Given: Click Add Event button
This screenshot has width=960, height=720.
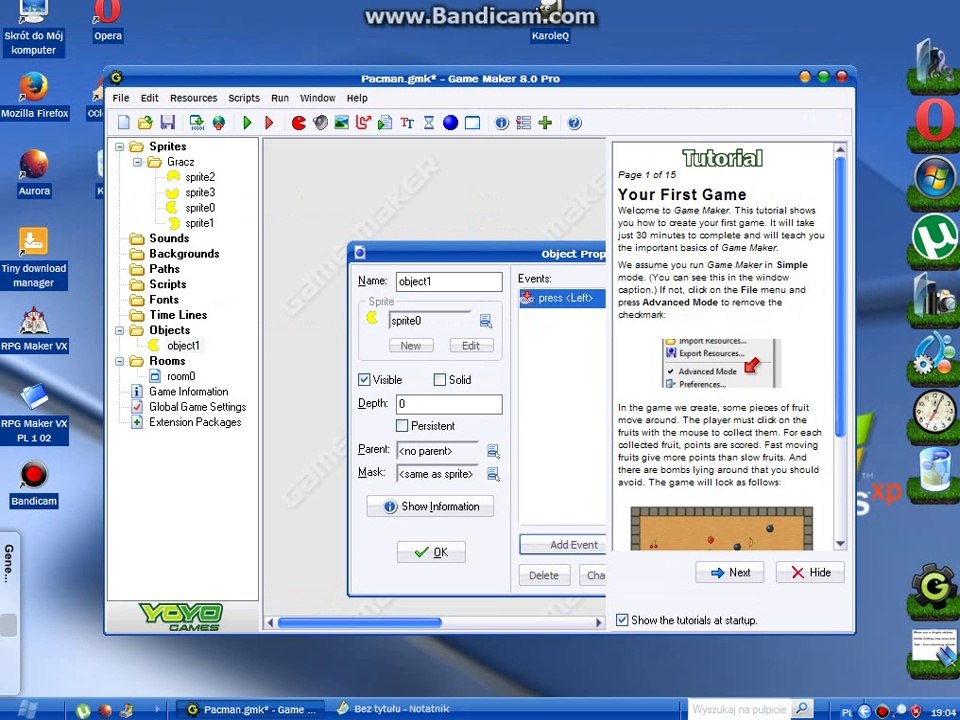Looking at the screenshot, I should click(563, 544).
